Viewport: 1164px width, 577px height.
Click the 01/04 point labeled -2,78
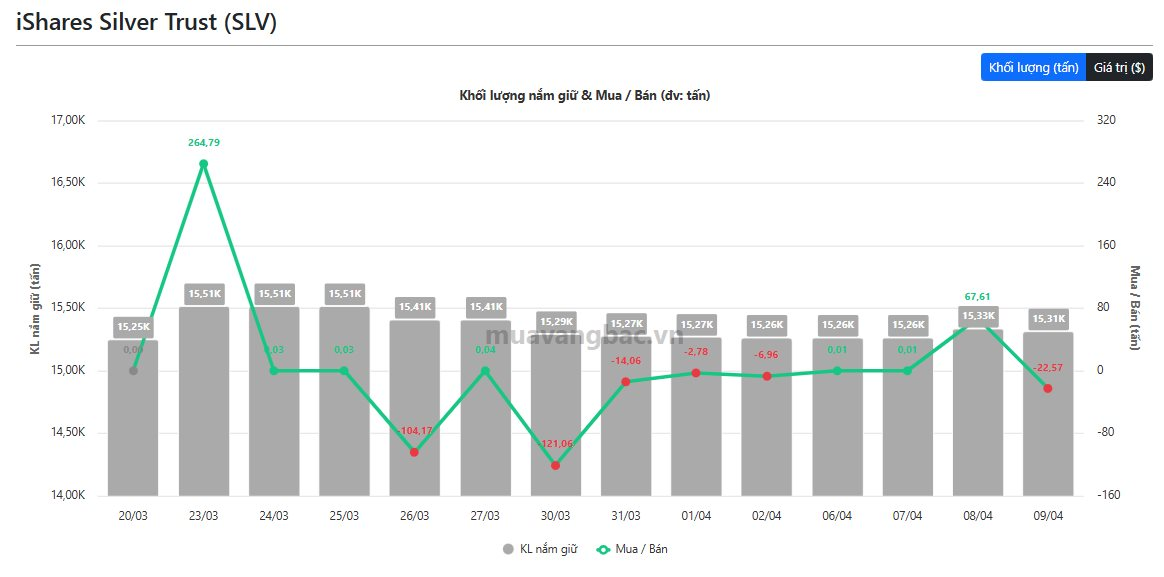[x=696, y=373]
